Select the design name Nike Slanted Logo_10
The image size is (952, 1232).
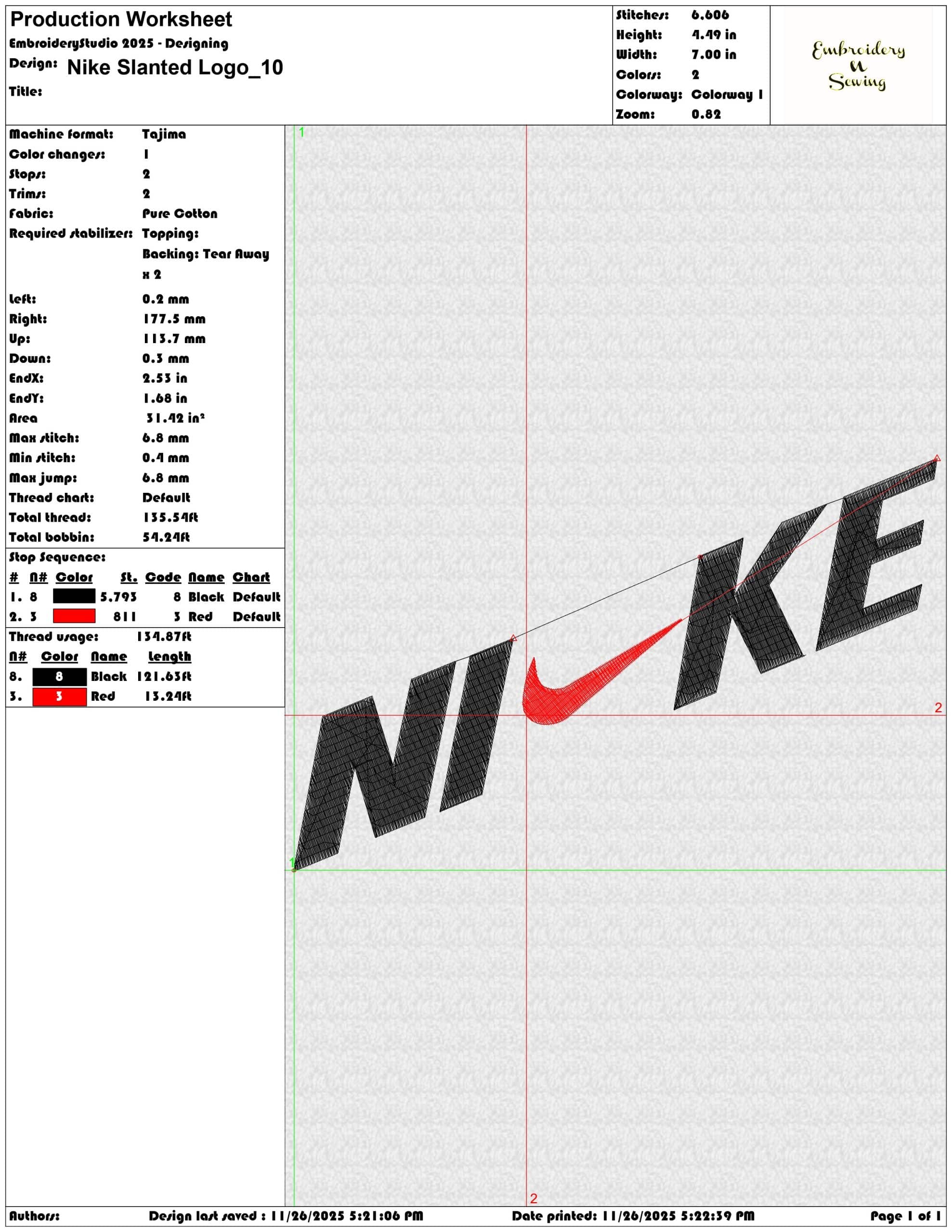click(175, 68)
